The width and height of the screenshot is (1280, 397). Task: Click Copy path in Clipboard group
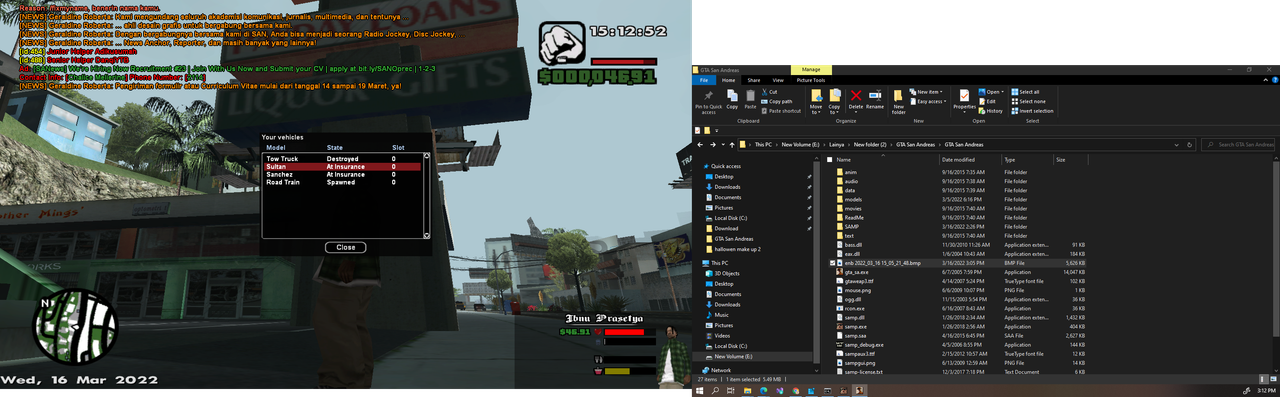[776, 101]
